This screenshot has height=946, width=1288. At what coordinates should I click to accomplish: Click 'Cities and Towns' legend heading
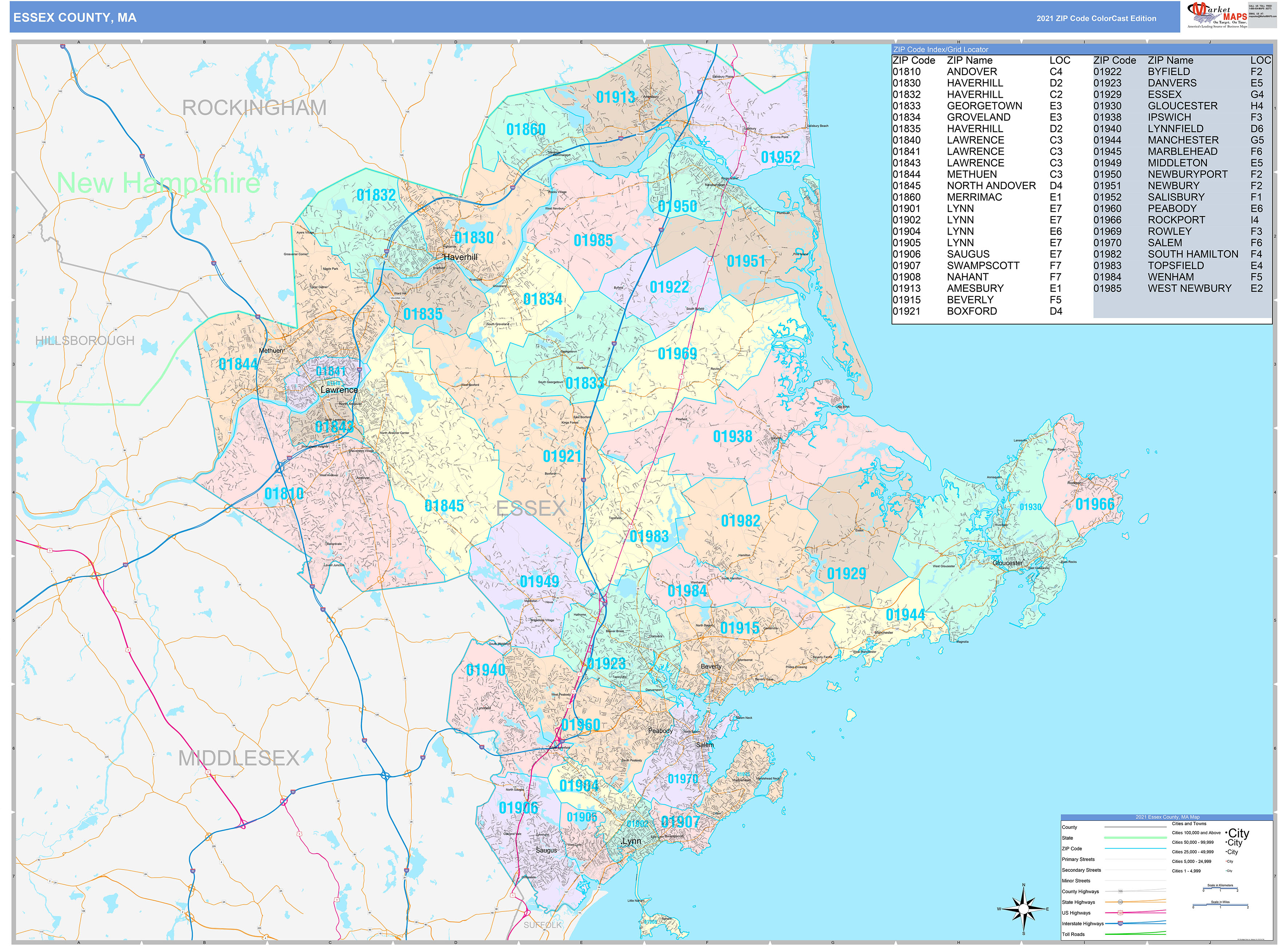1189,823
